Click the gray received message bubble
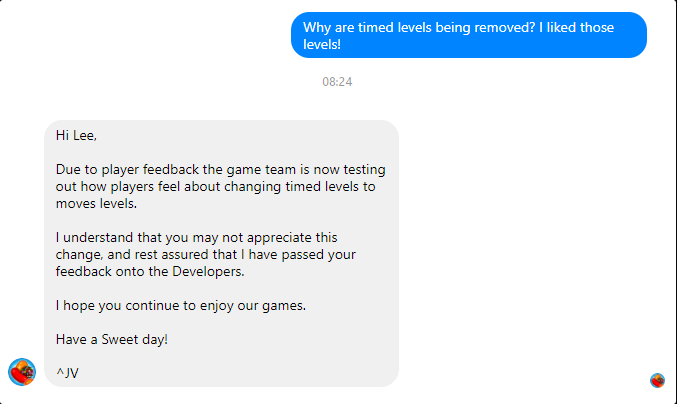This screenshot has height=404, width=677. coord(221,253)
